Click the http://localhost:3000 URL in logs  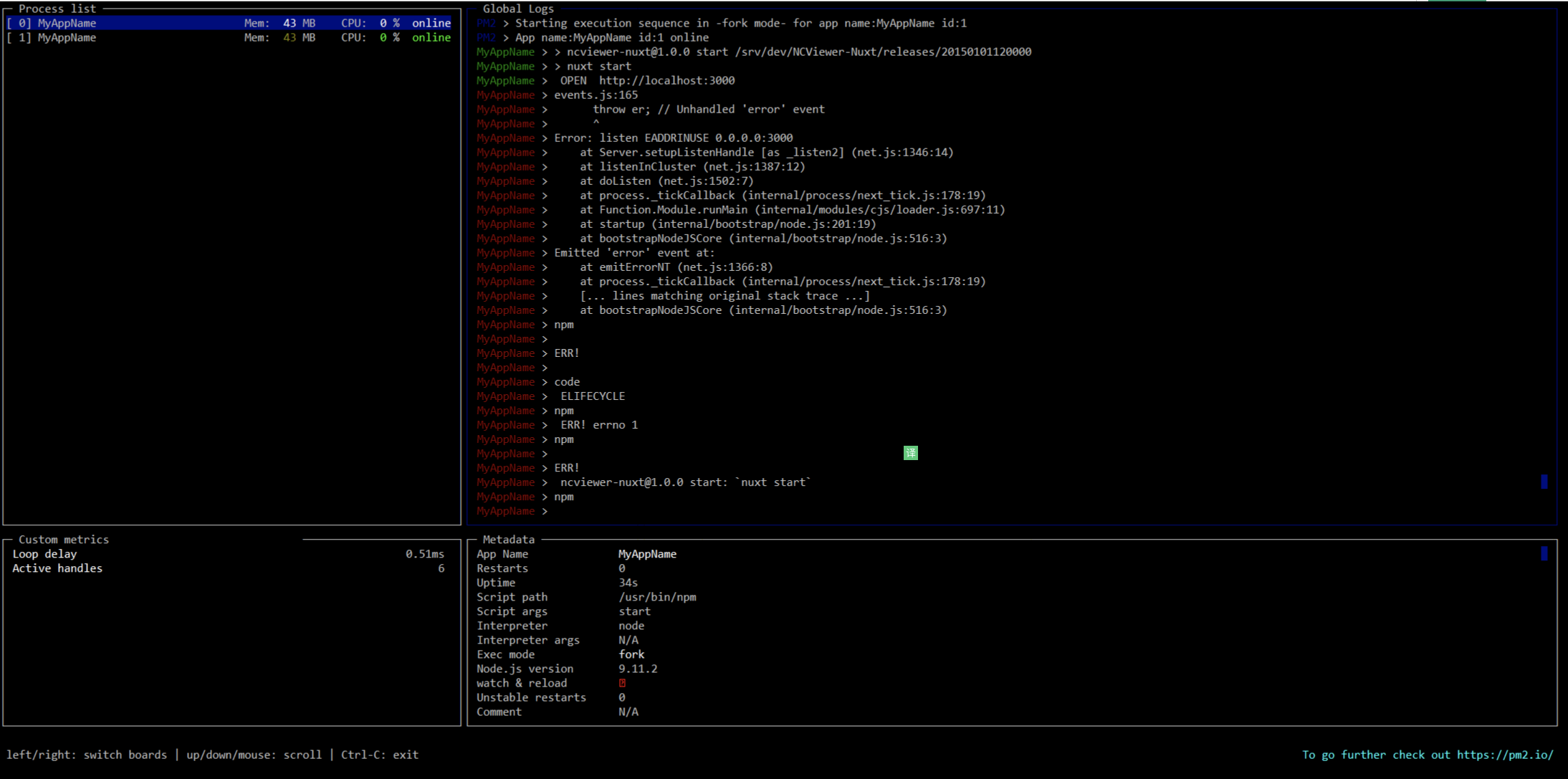coord(666,80)
